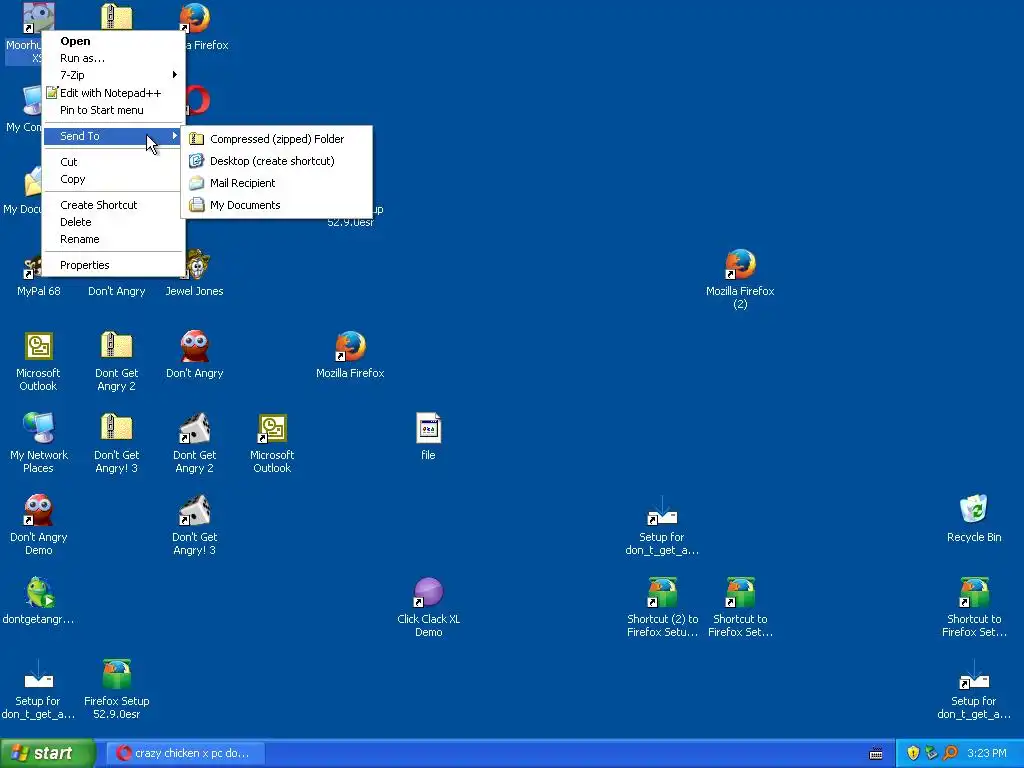Select Setup for don_t_get_a... above Shortcut (2) icon
The image size is (1024, 768).
(662, 511)
